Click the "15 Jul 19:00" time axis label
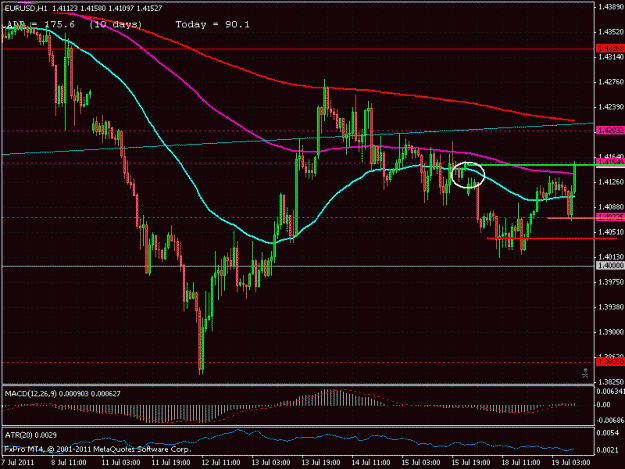 coord(471,463)
